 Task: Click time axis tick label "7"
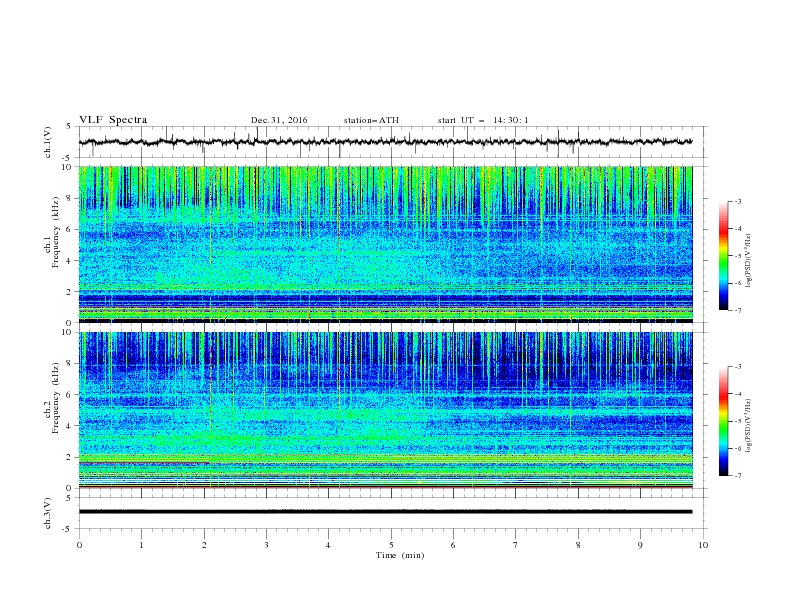coord(516,545)
